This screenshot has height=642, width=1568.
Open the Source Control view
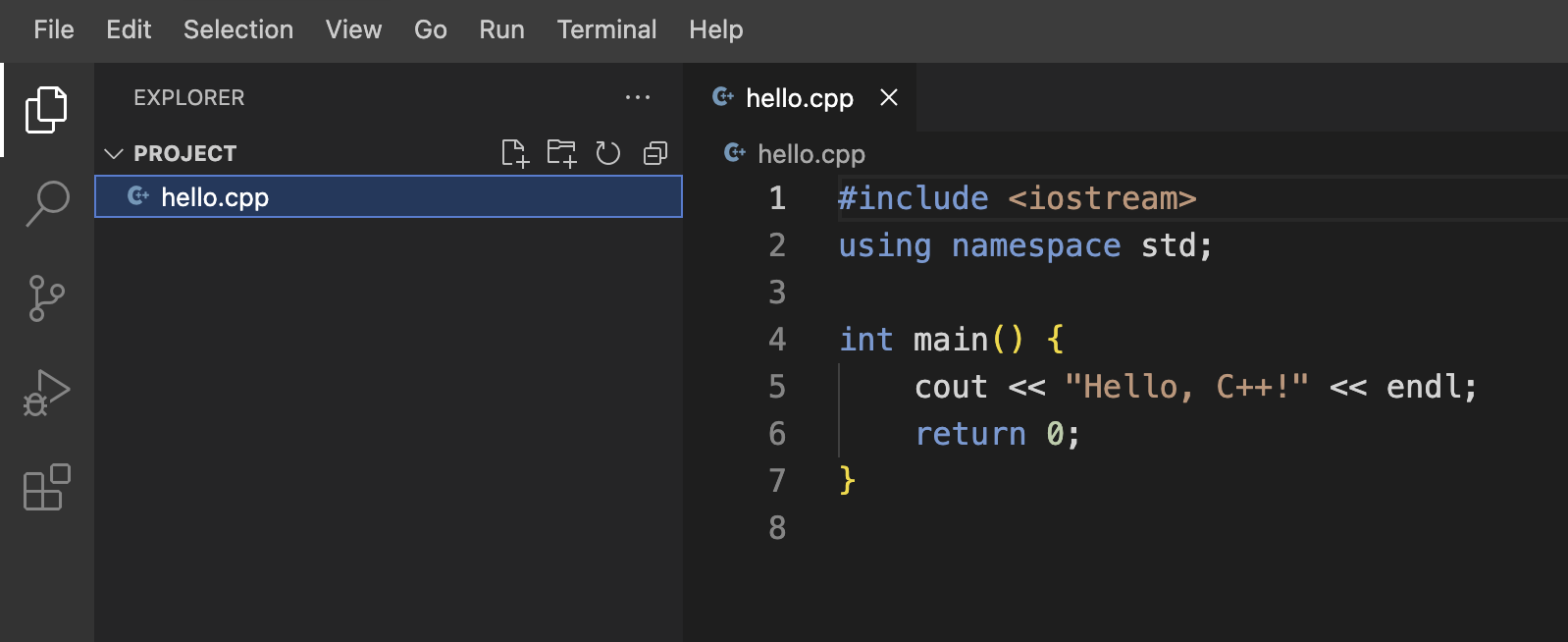46,298
